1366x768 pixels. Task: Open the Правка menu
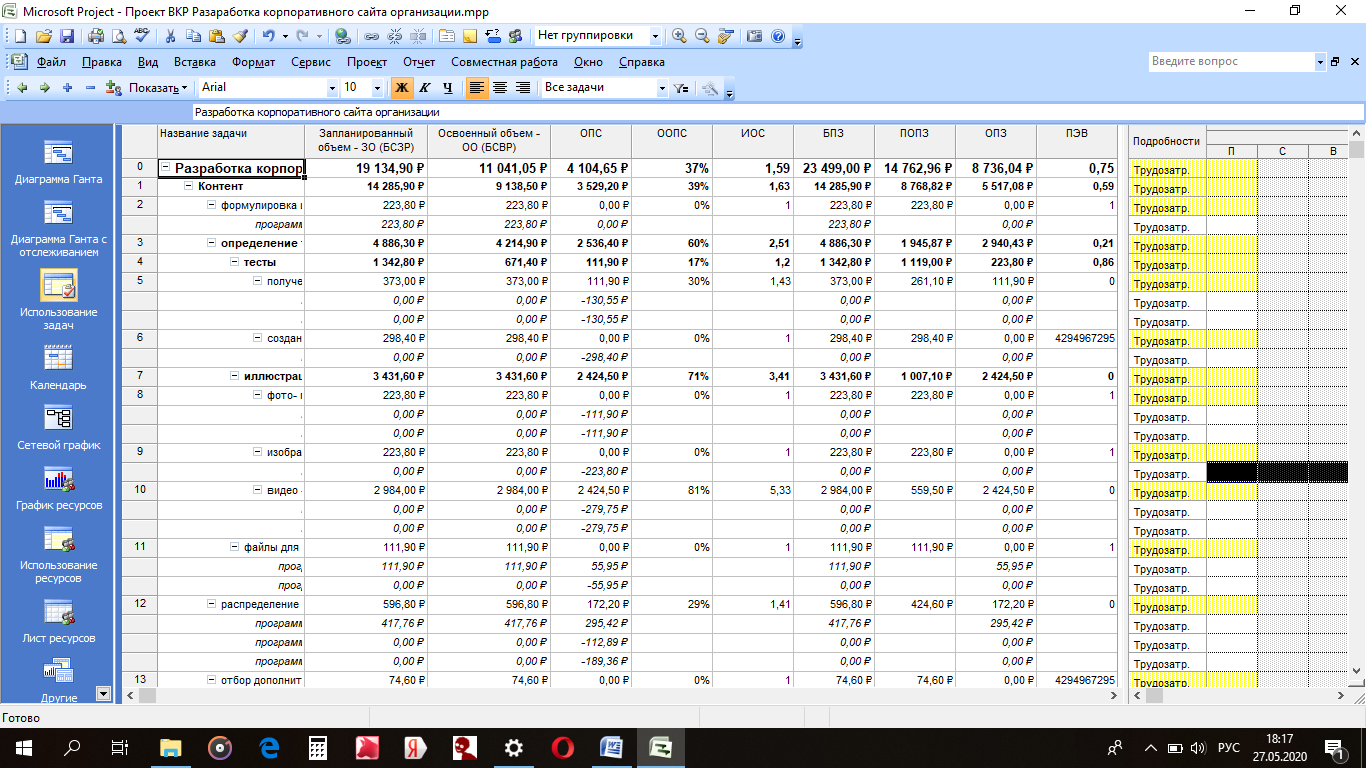(x=102, y=62)
